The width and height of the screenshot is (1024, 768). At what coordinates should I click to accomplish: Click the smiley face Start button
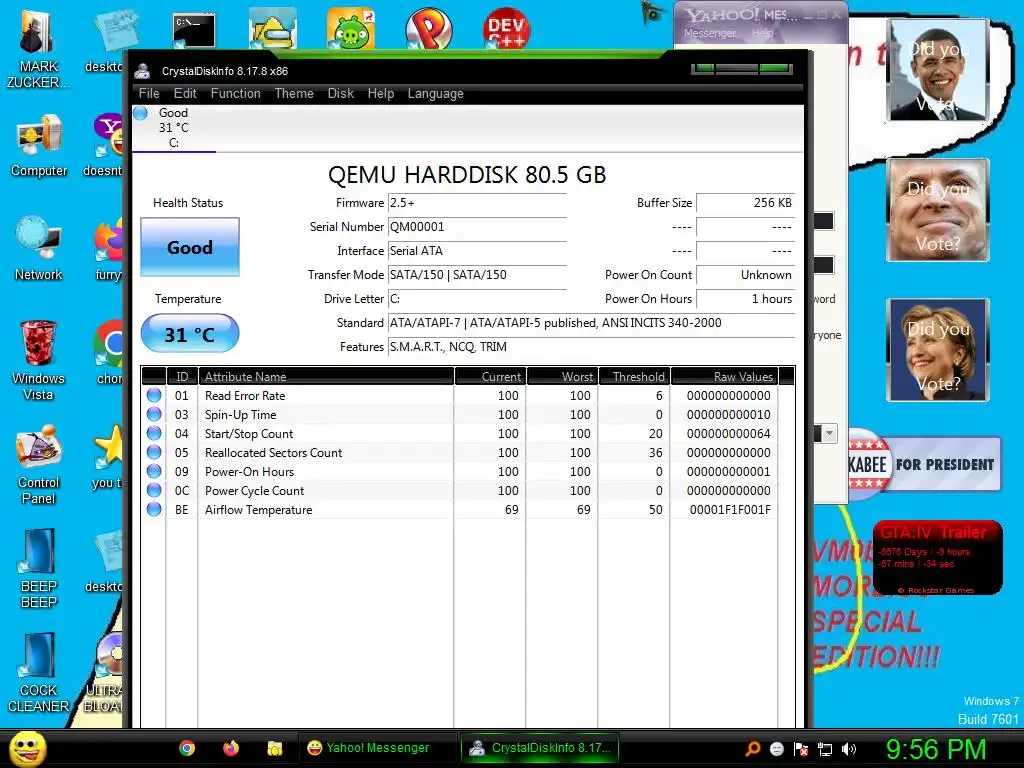(28, 748)
